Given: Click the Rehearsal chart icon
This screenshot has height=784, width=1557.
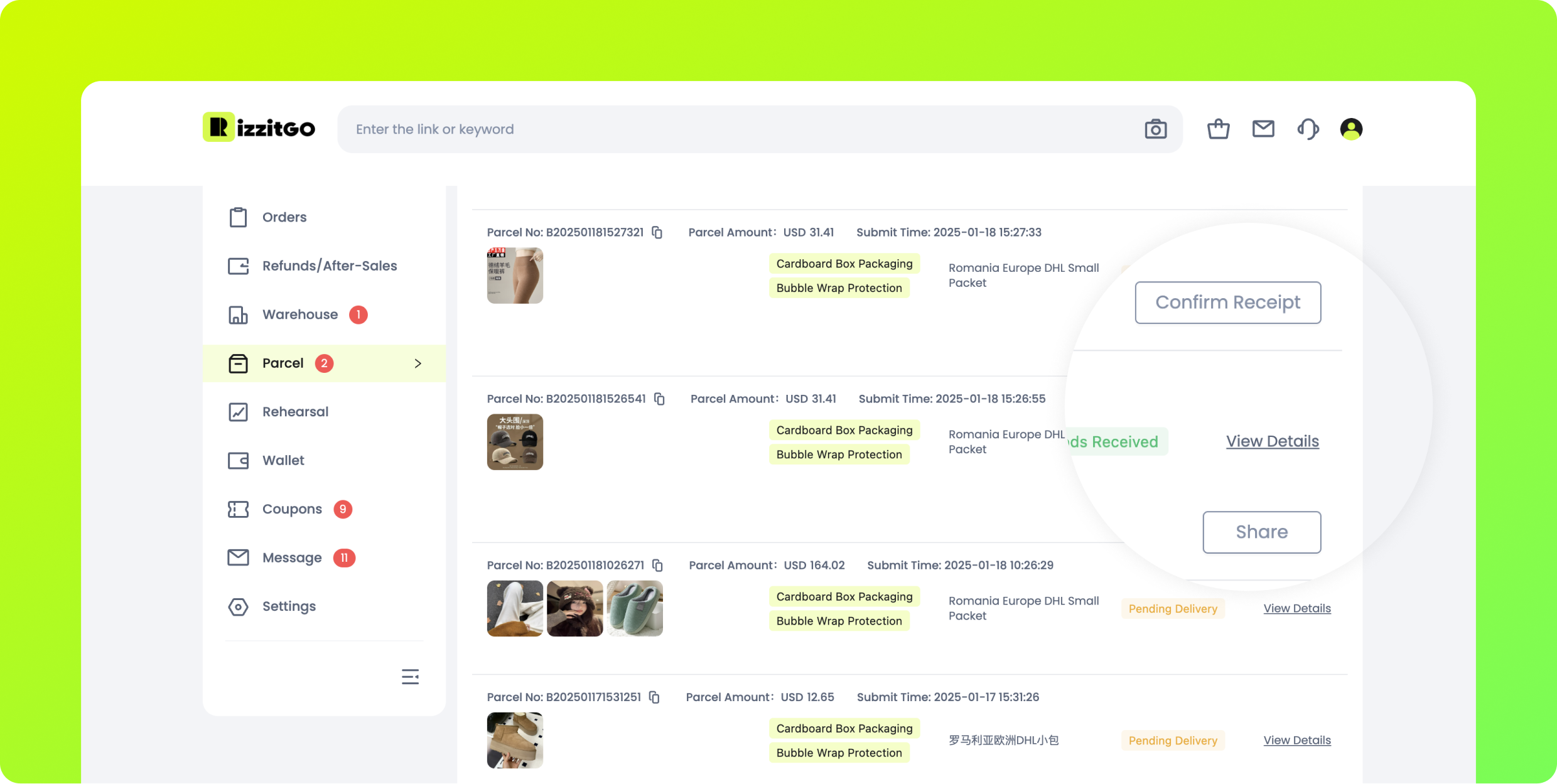Looking at the screenshot, I should click(x=238, y=412).
